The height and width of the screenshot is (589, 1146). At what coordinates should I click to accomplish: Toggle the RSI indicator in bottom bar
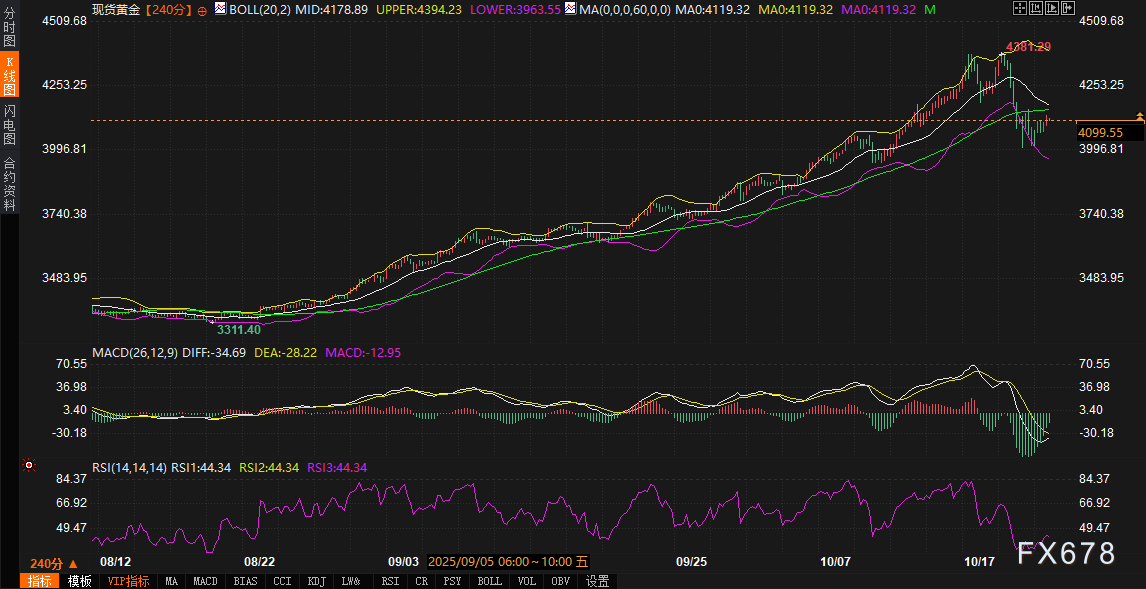tap(390, 581)
